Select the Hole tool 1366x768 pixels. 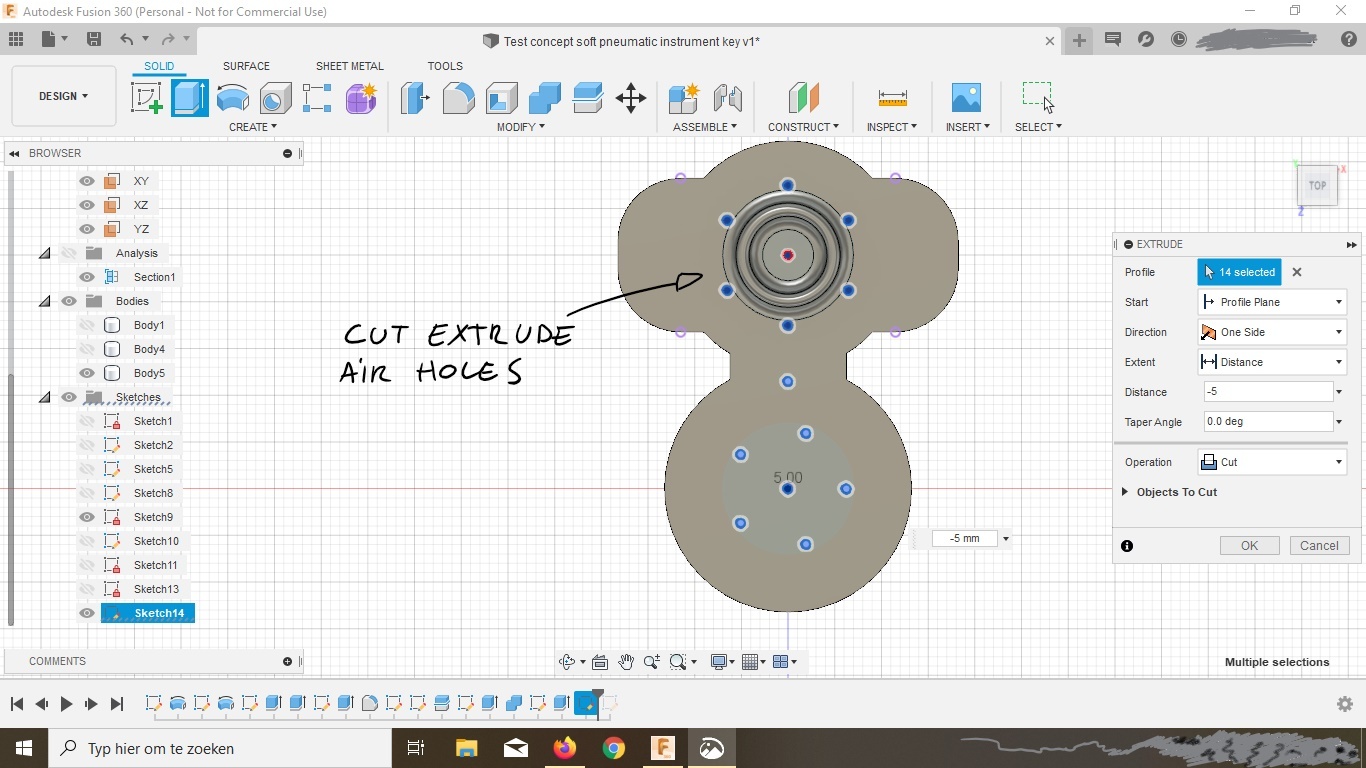[275, 98]
